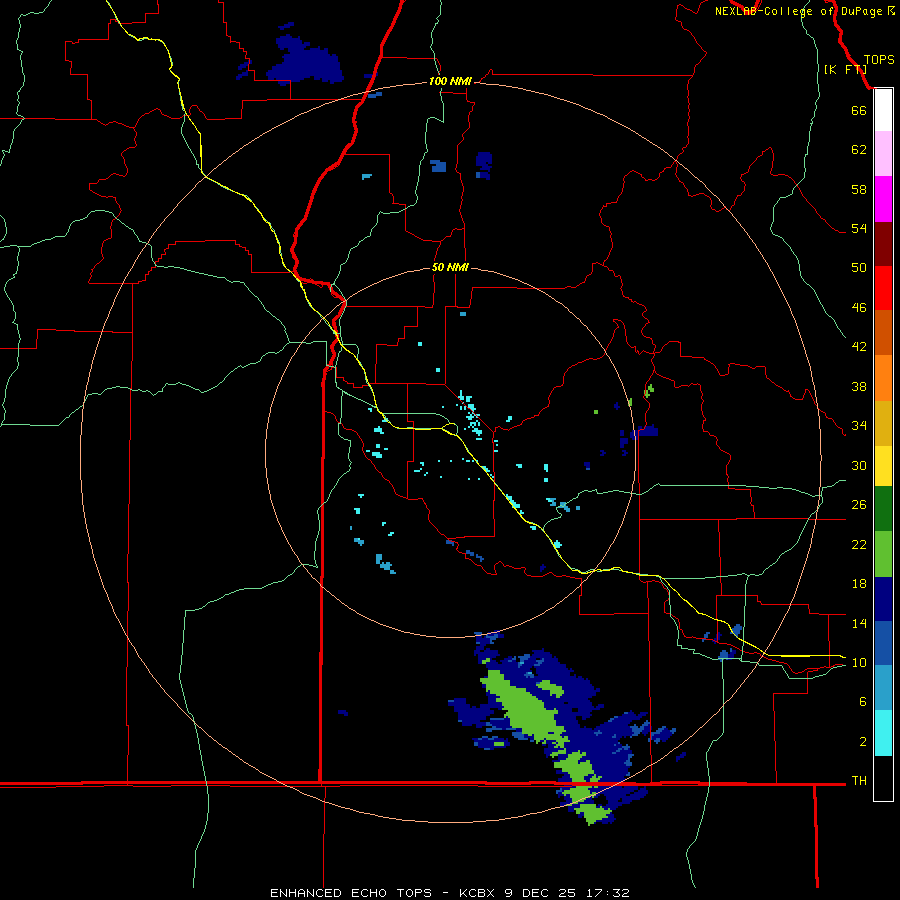Click the 54 legend value label

[859, 229]
